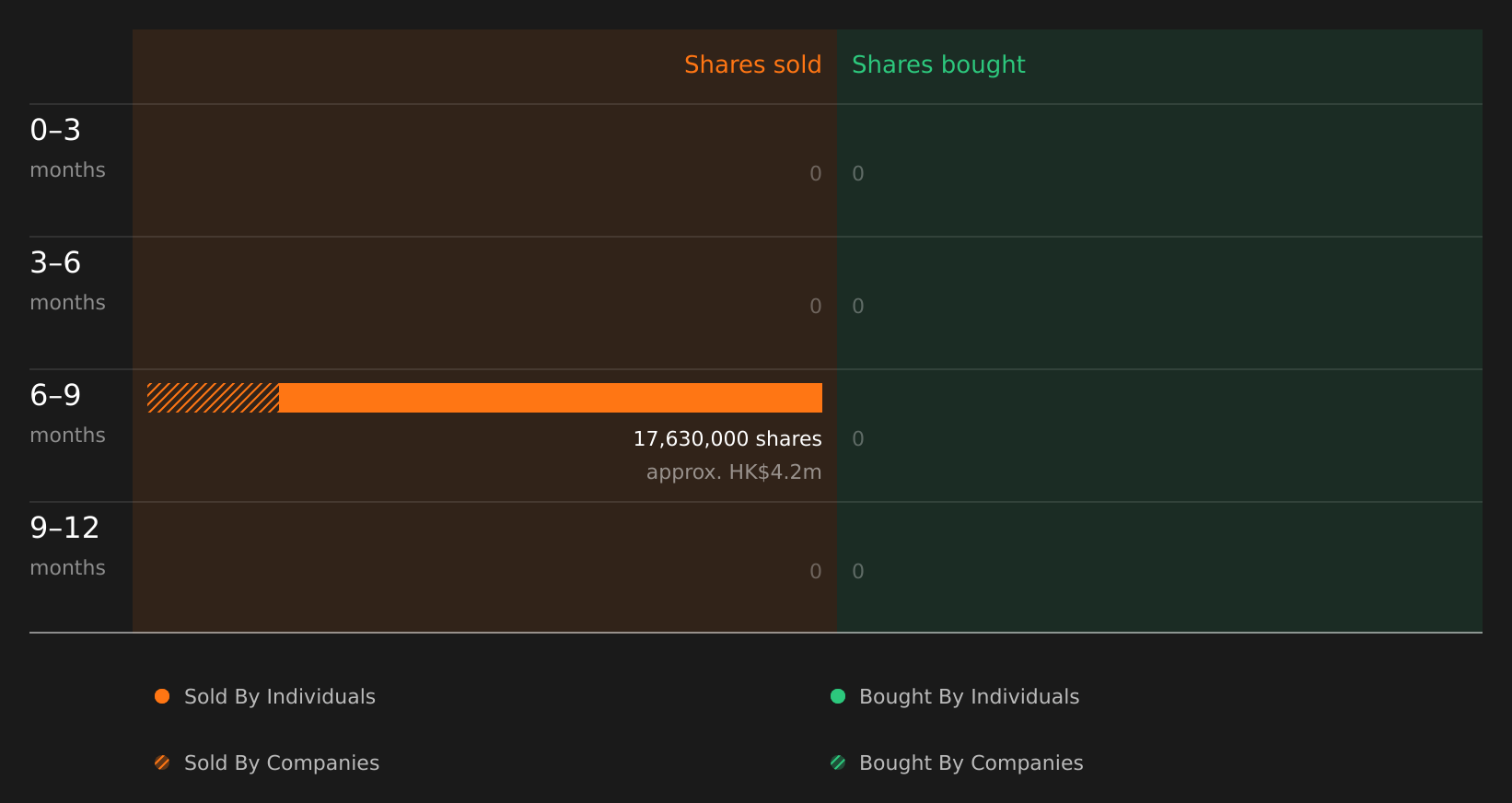
Task: Click the orange Sold By Individuals legend dot
Action: tap(162, 696)
